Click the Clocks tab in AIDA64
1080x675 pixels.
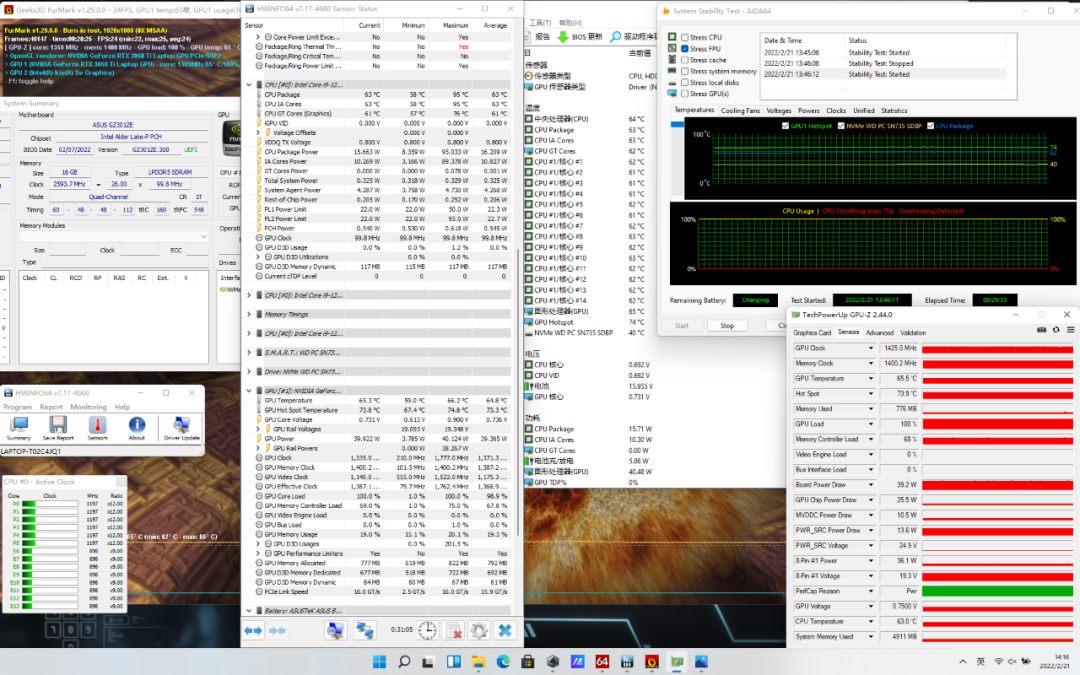836,110
